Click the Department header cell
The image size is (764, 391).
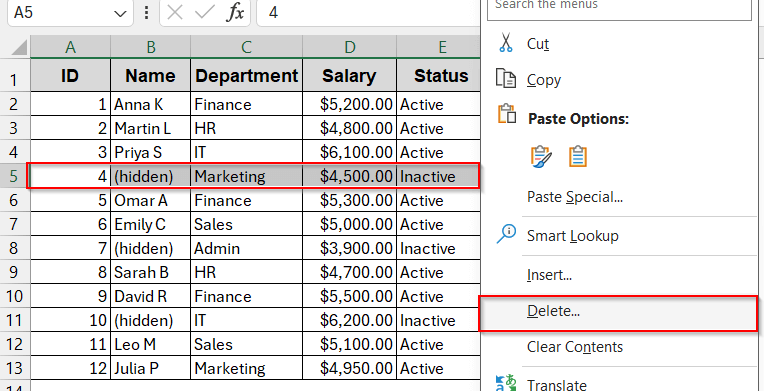tap(247, 76)
